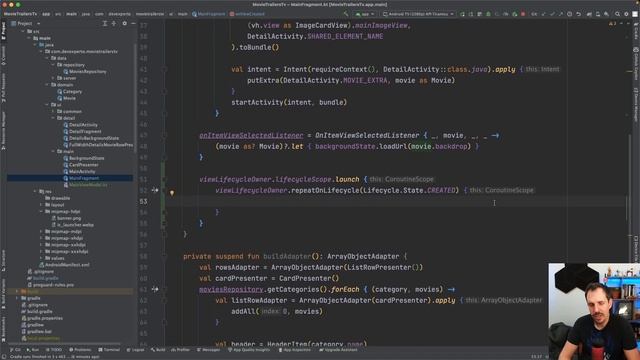Select MainFragment in the project tree

pos(81,178)
